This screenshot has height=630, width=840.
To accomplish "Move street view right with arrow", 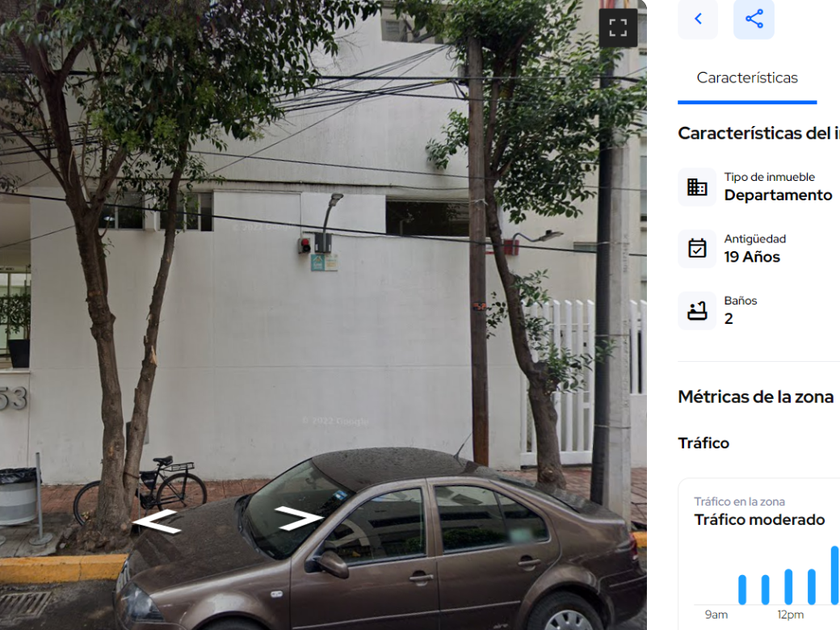I will (299, 519).
